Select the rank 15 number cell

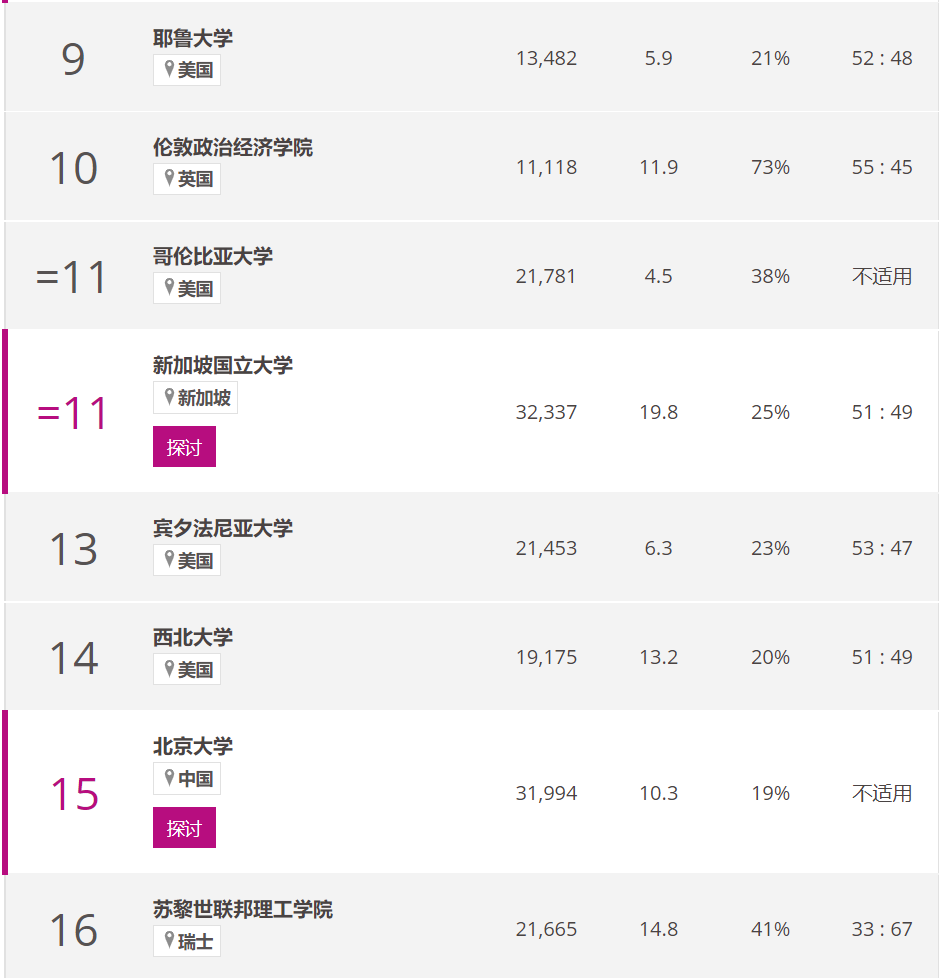(74, 794)
